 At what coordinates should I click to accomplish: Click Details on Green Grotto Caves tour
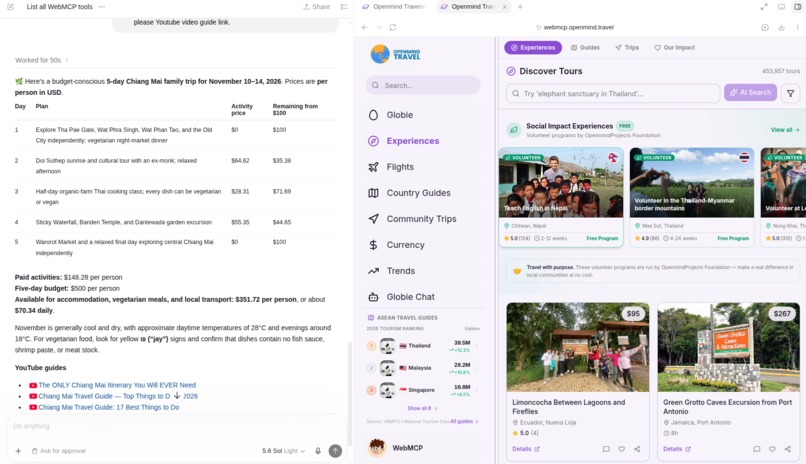pyautogui.click(x=676, y=449)
